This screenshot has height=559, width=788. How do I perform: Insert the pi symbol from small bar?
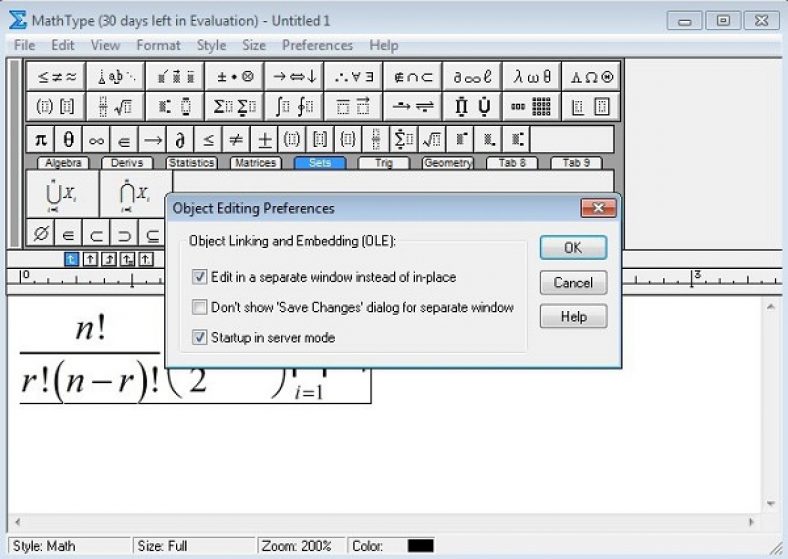pyautogui.click(x=41, y=139)
